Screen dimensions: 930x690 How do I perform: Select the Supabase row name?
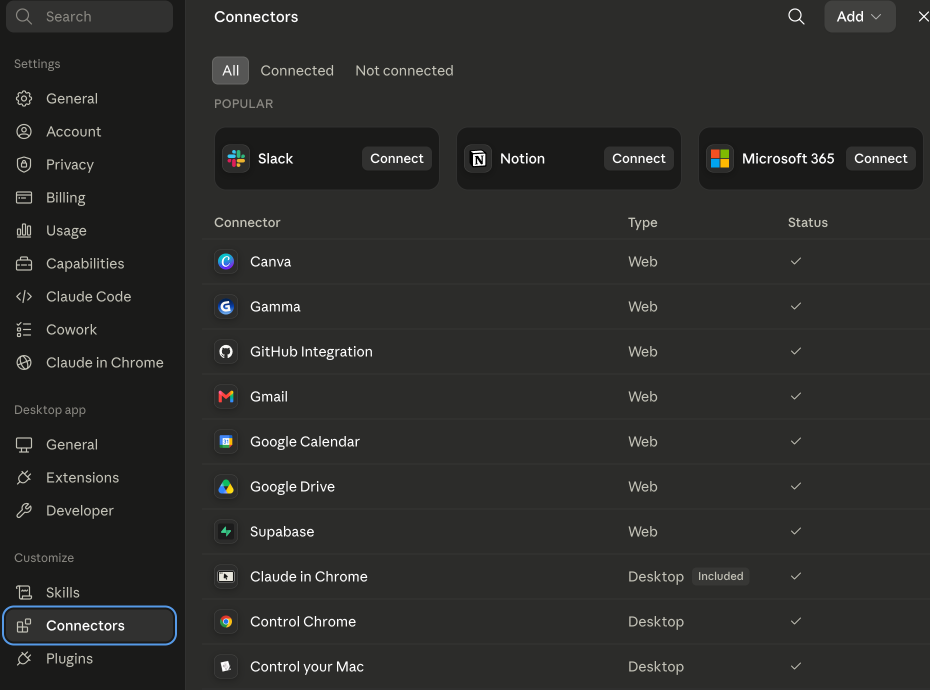tap(282, 532)
